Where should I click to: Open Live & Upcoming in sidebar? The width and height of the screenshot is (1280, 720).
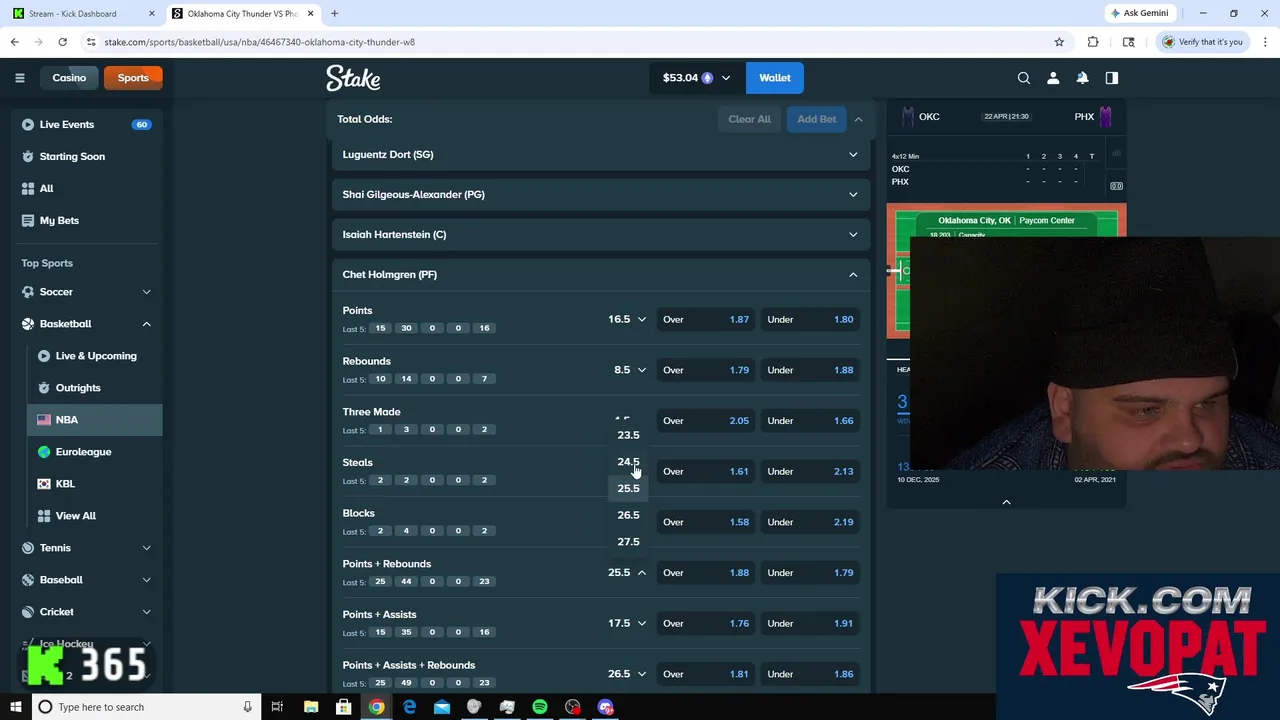tap(95, 356)
